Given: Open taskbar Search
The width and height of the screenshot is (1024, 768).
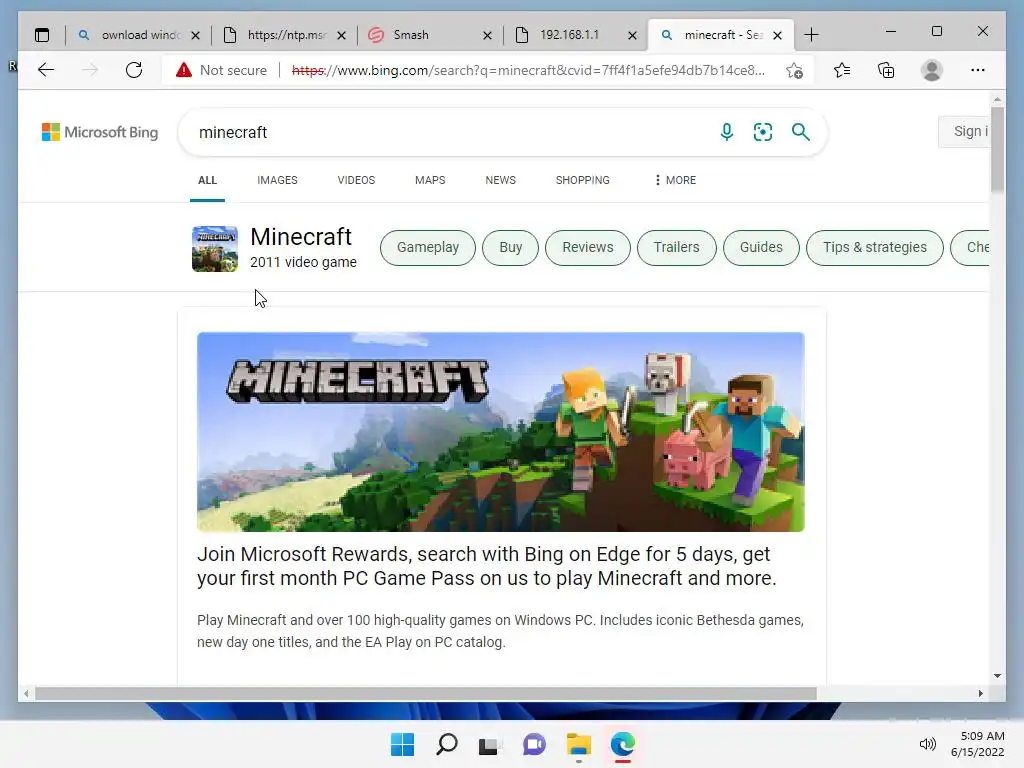Looking at the screenshot, I should pos(447,744).
